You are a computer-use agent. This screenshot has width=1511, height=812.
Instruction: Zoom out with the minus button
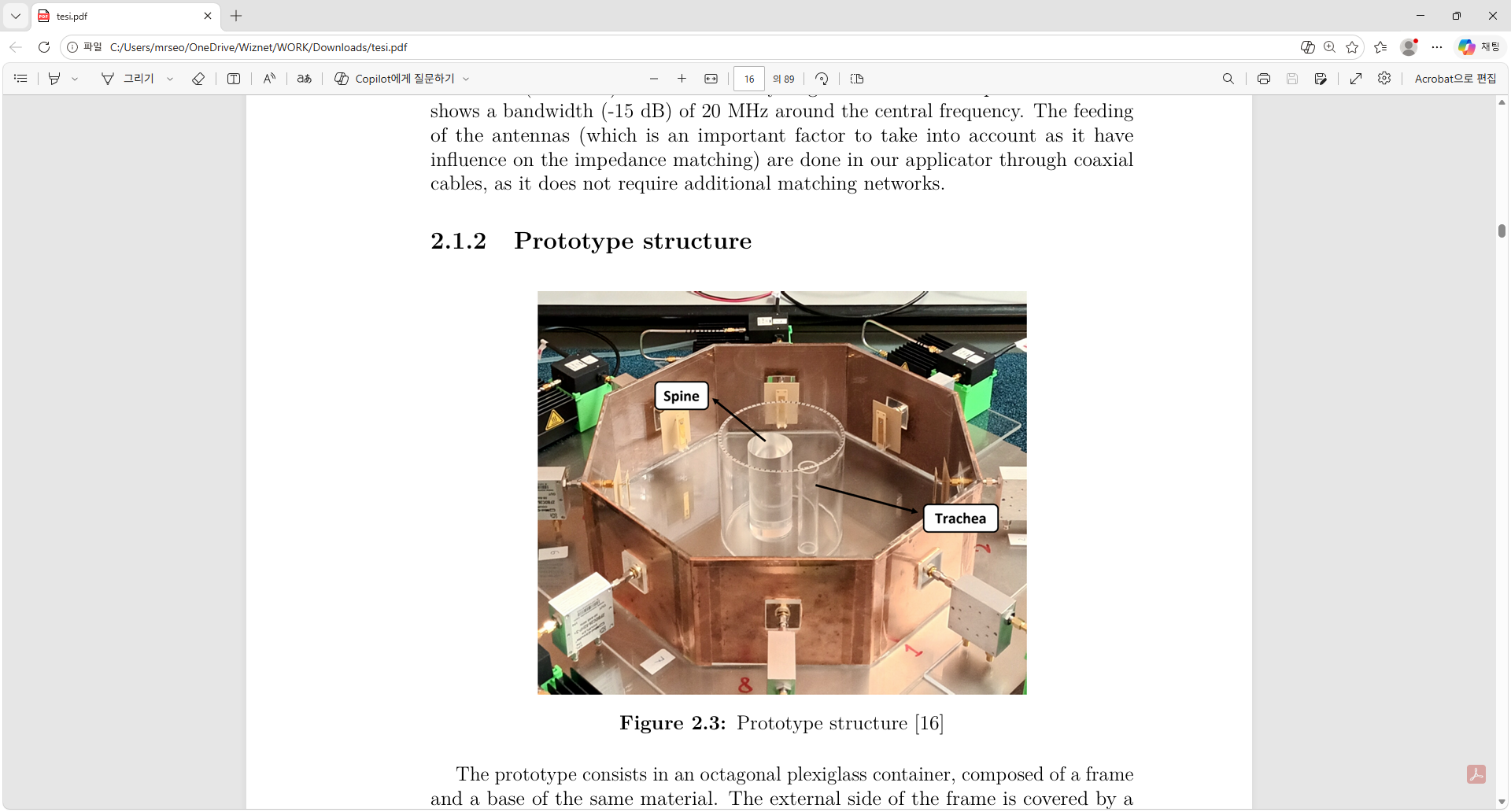pos(653,79)
